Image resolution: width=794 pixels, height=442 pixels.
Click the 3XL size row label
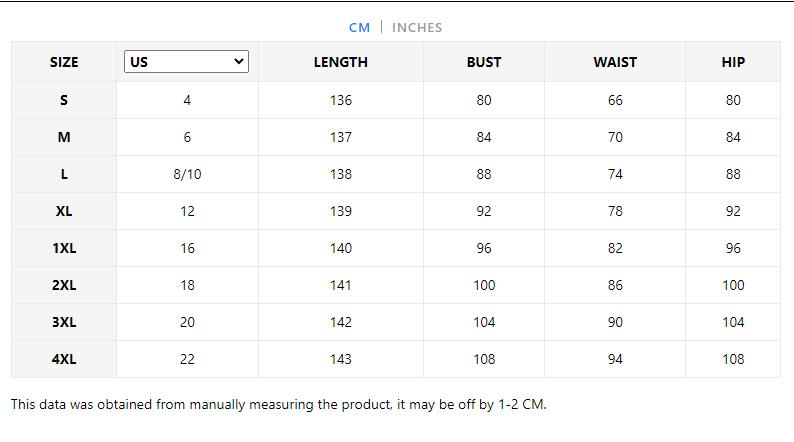pos(64,322)
